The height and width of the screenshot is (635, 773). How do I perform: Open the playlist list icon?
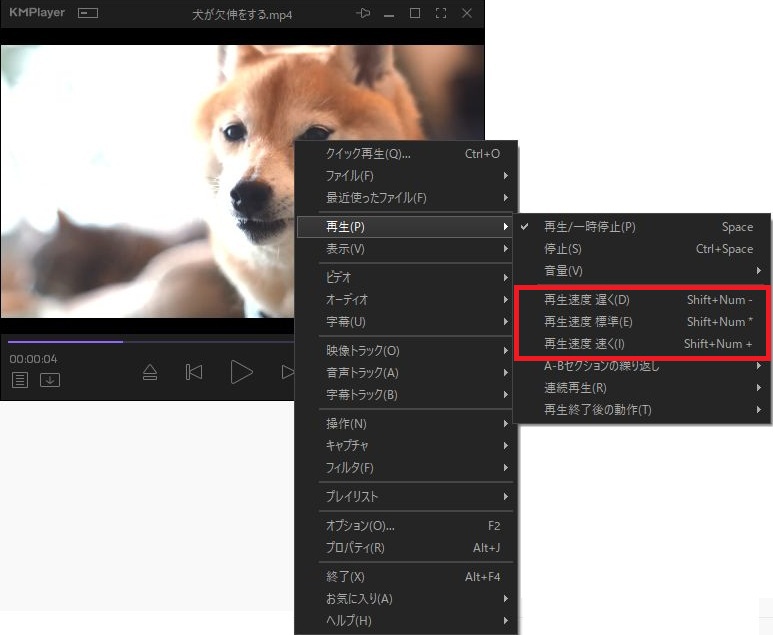coord(20,380)
